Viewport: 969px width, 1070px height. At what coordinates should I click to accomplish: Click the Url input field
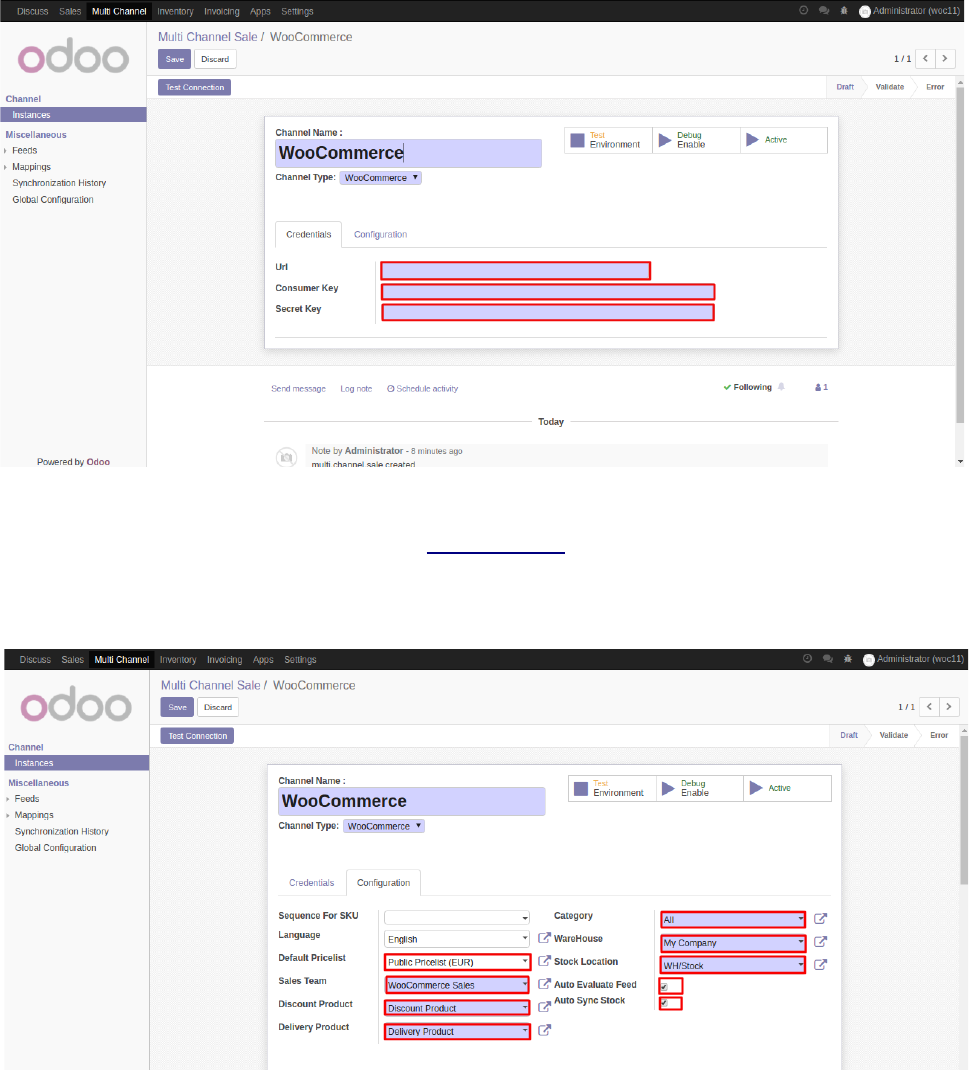[515, 270]
